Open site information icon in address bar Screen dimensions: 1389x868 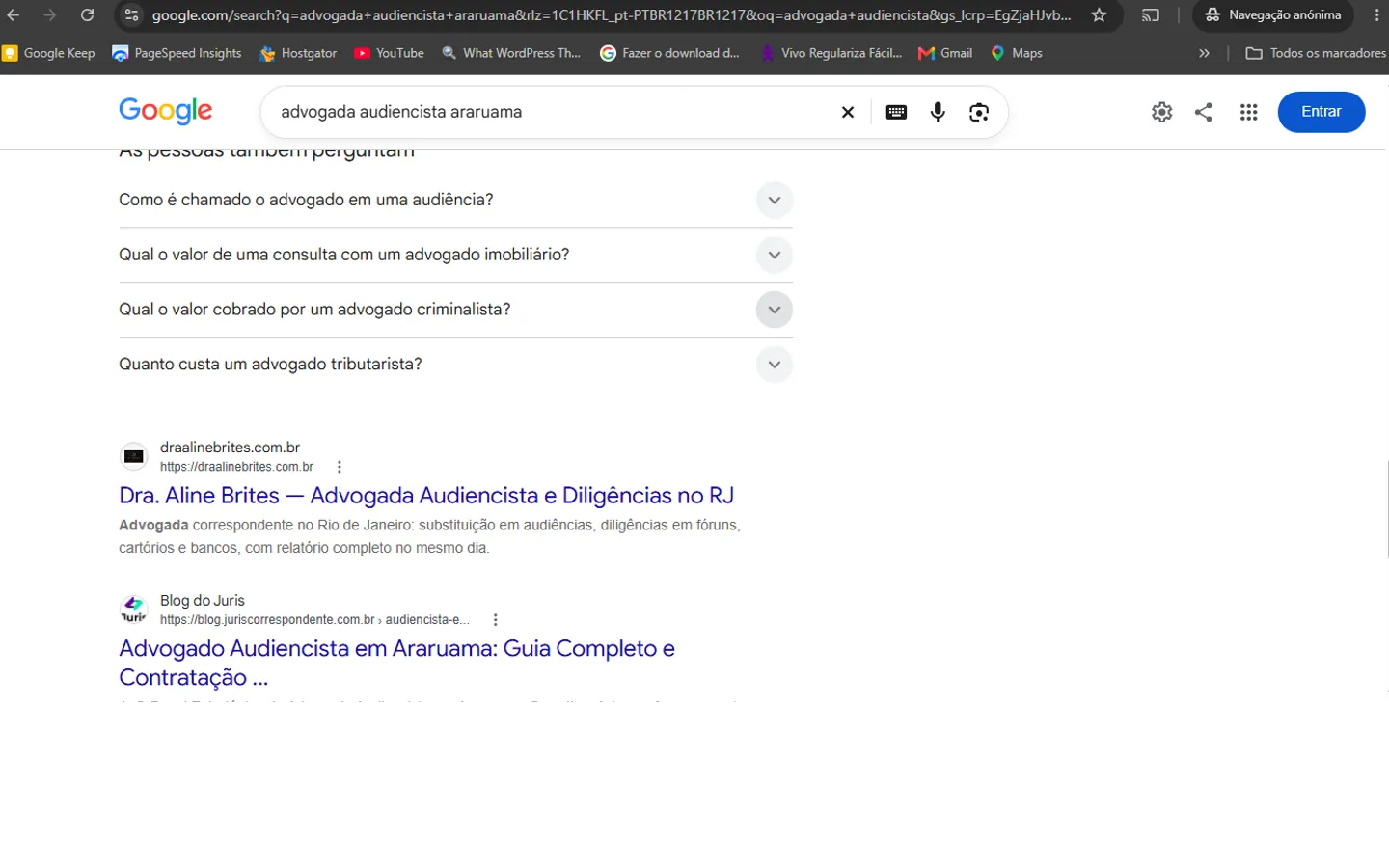pos(132,15)
